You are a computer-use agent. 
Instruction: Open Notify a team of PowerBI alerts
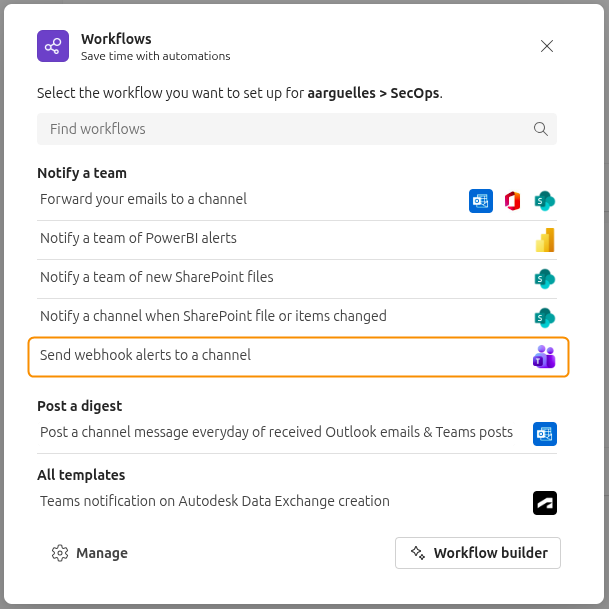[x=139, y=238]
